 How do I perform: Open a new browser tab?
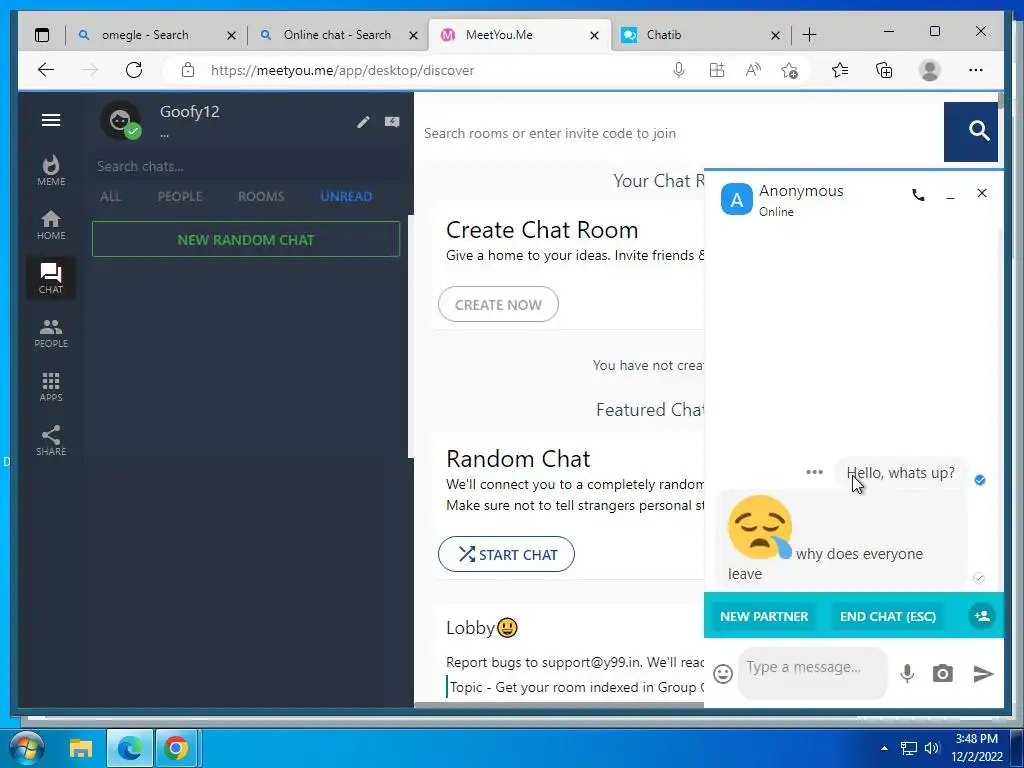(809, 35)
